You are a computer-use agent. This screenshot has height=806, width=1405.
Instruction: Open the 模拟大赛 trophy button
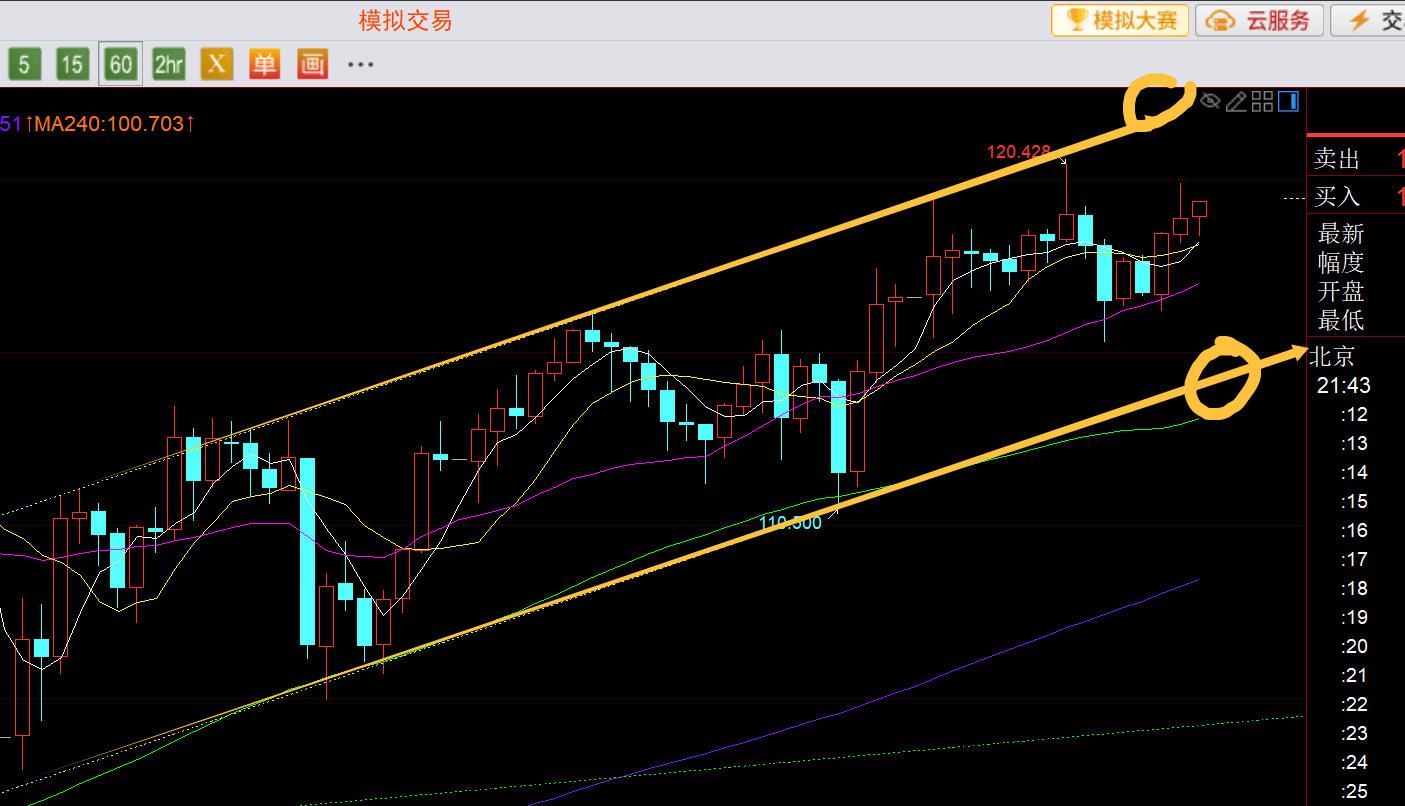pyautogui.click(x=1120, y=20)
